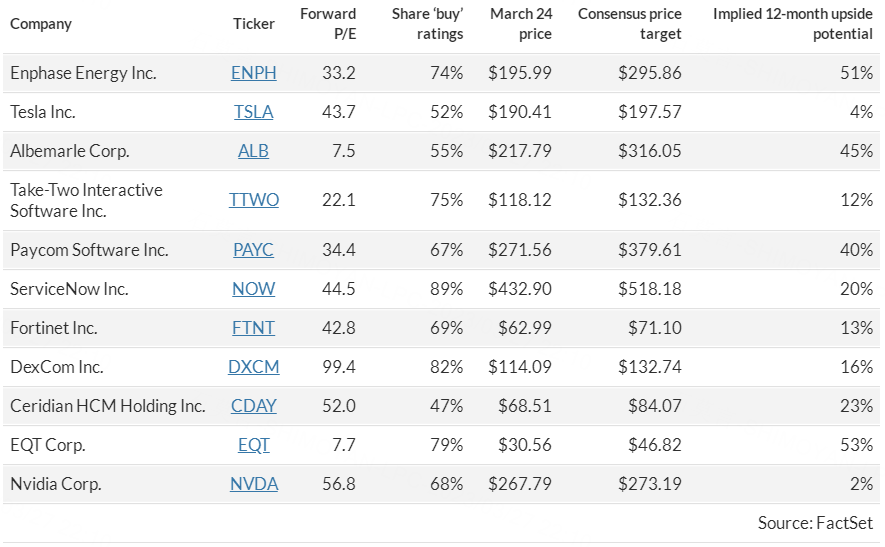Image resolution: width=885 pixels, height=547 pixels.
Task: Click EQT Corp.'s 53% upside cell
Action: 858,444
